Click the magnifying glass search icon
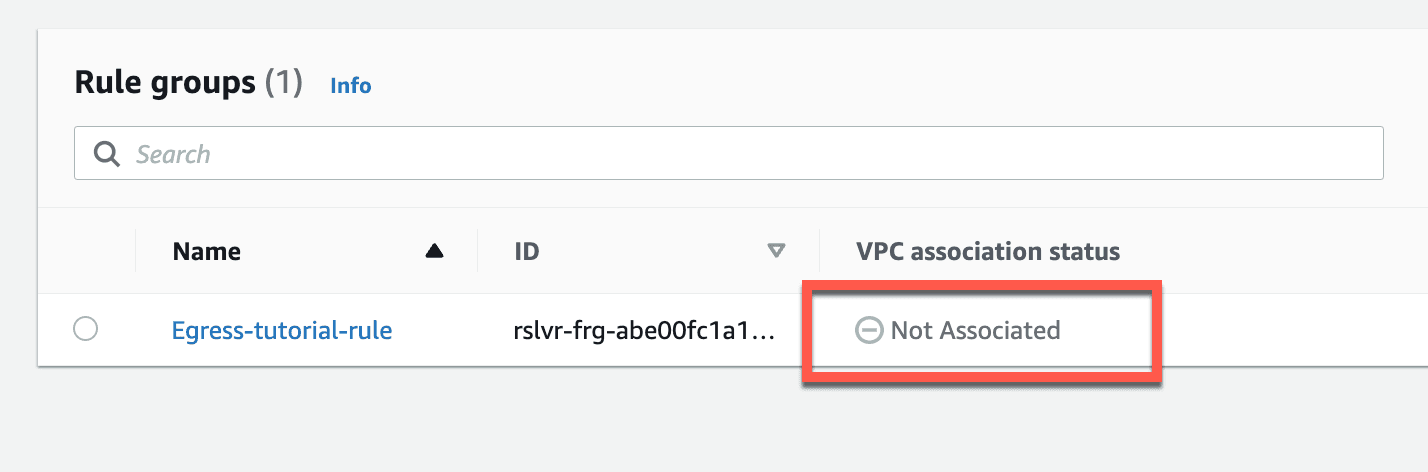 (106, 154)
